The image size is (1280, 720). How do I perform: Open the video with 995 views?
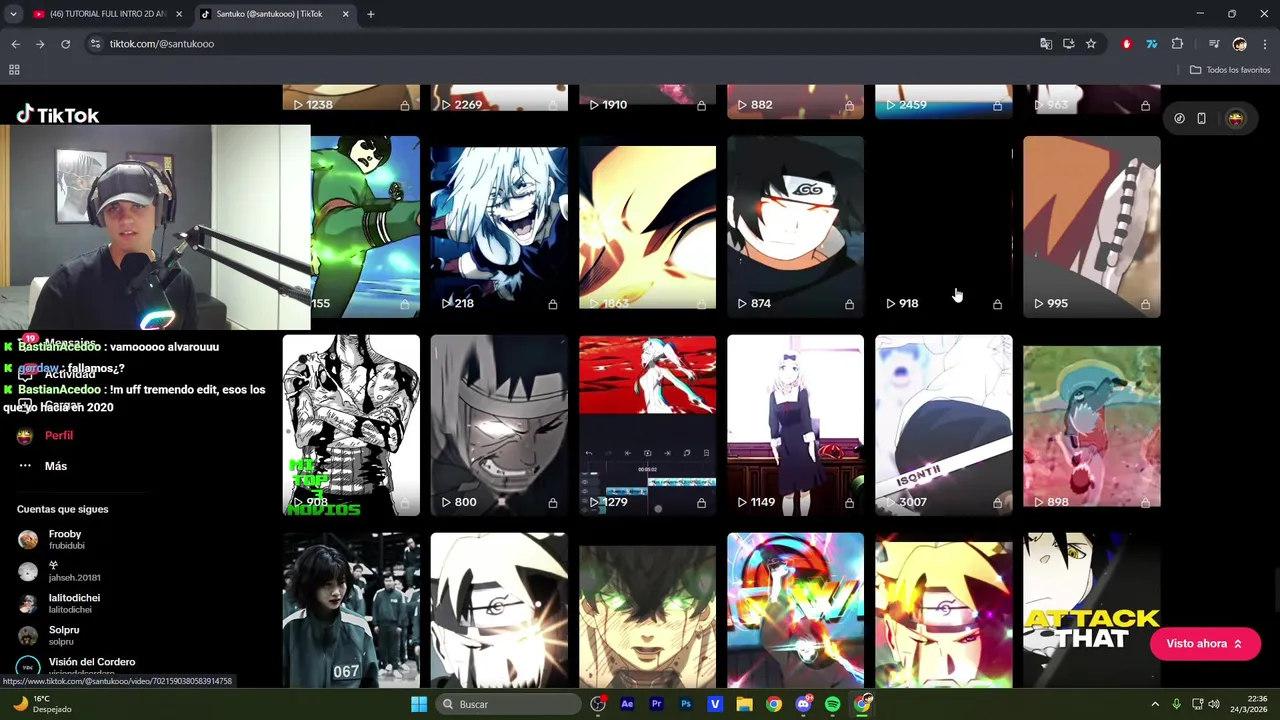pyautogui.click(x=1091, y=227)
